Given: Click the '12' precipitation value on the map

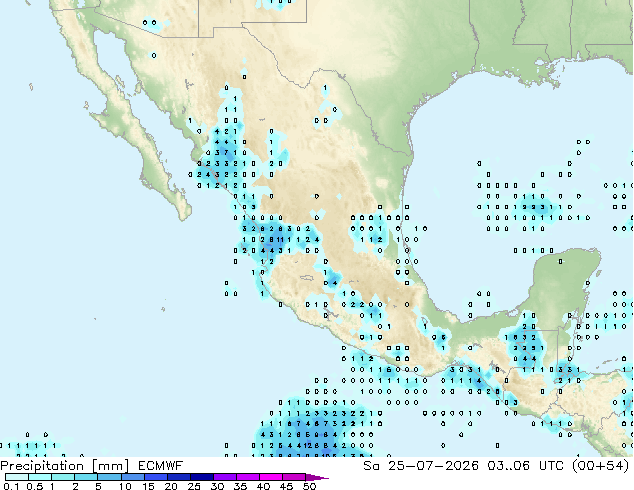Looking at the screenshot, I should pos(307,446).
